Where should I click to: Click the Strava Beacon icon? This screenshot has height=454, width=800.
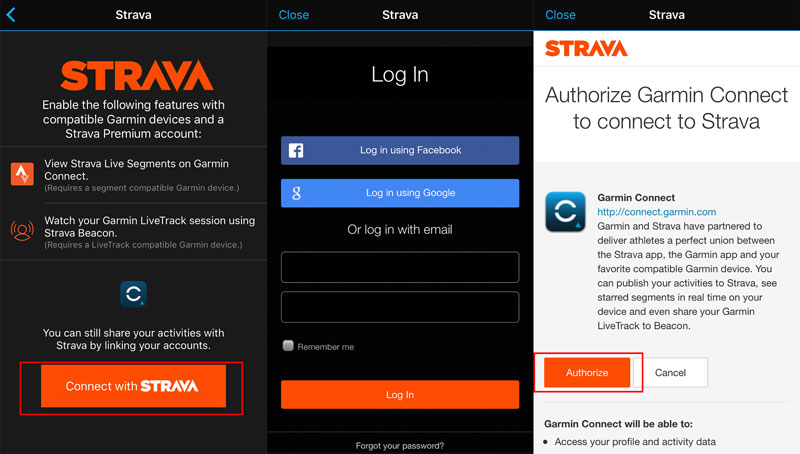click(22, 230)
